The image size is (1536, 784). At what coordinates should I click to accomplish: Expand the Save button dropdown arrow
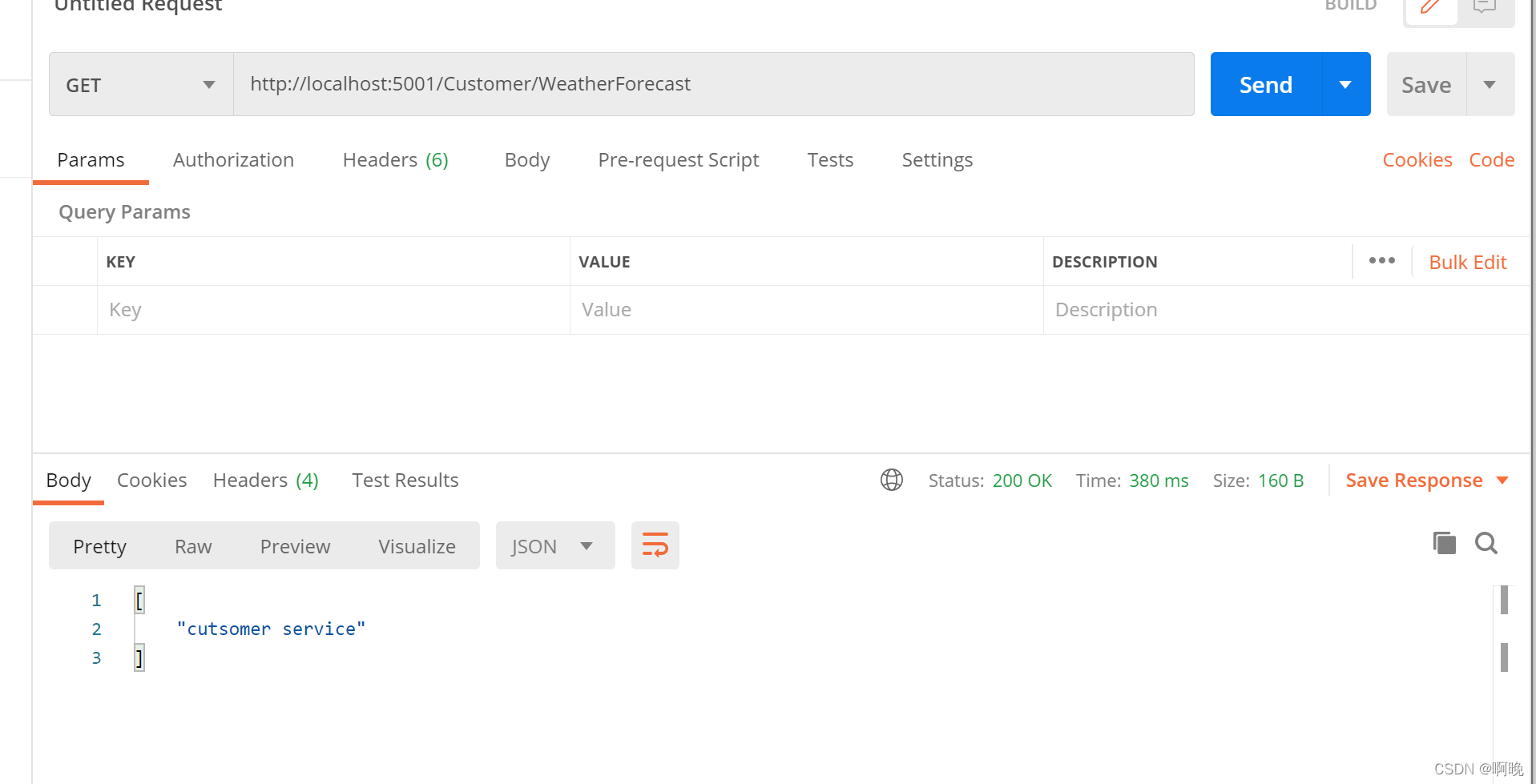click(1490, 84)
